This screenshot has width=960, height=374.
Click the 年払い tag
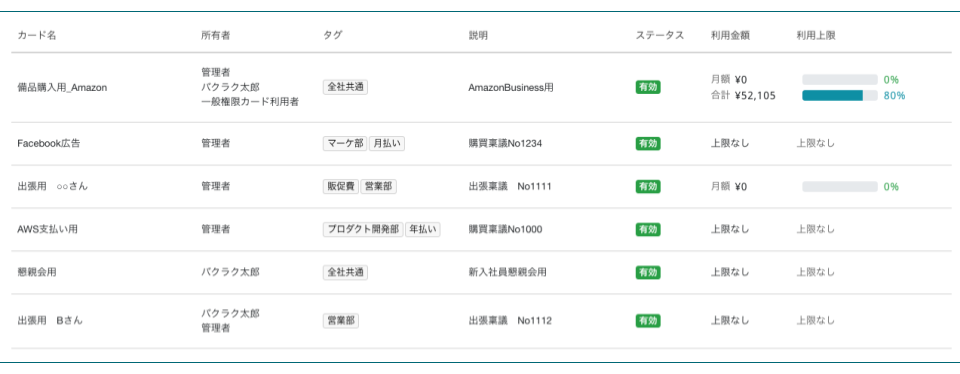pyautogui.click(x=423, y=230)
